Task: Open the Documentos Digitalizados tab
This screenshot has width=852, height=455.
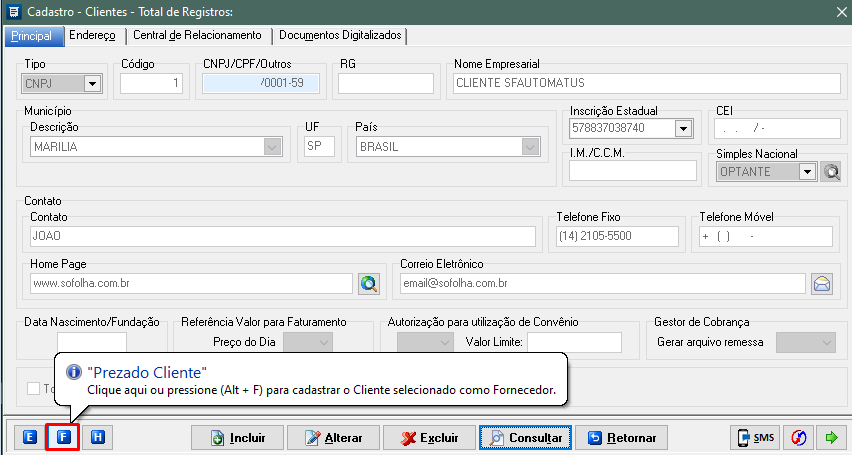Action: pyautogui.click(x=340, y=35)
